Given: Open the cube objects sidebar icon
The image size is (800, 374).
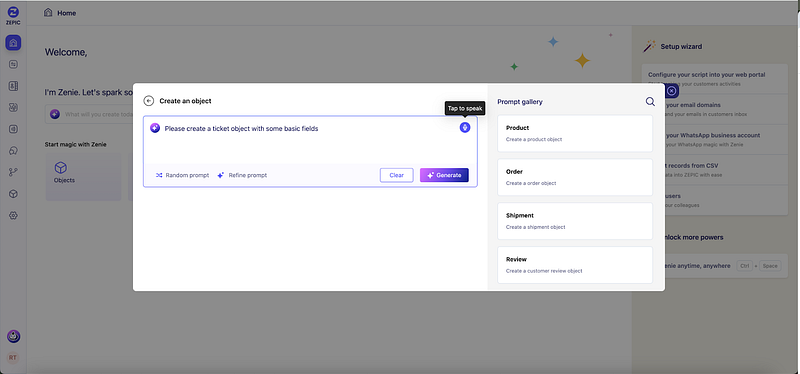Looking at the screenshot, I should point(13,194).
